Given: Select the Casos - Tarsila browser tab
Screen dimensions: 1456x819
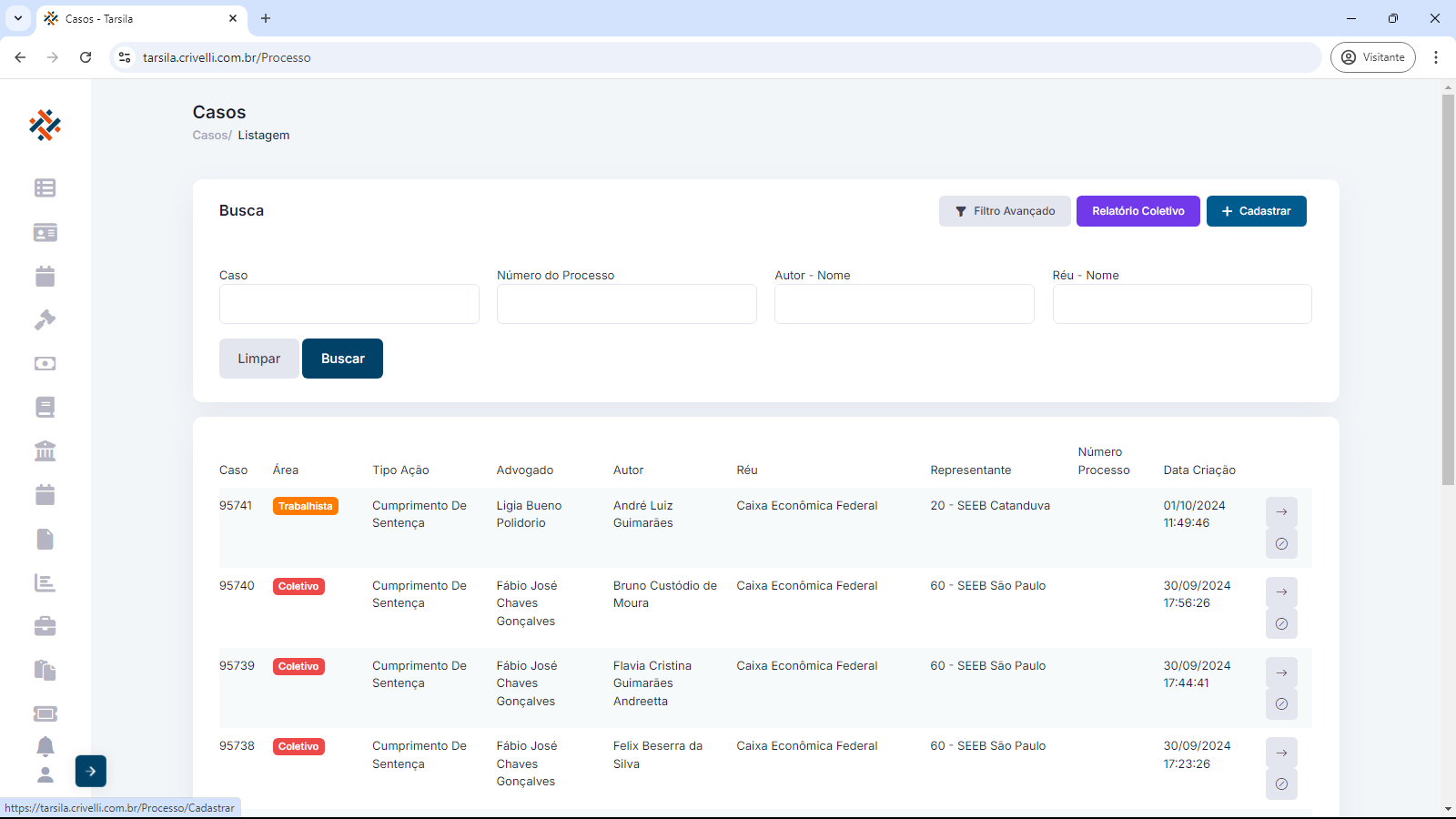Looking at the screenshot, I should pos(136,18).
